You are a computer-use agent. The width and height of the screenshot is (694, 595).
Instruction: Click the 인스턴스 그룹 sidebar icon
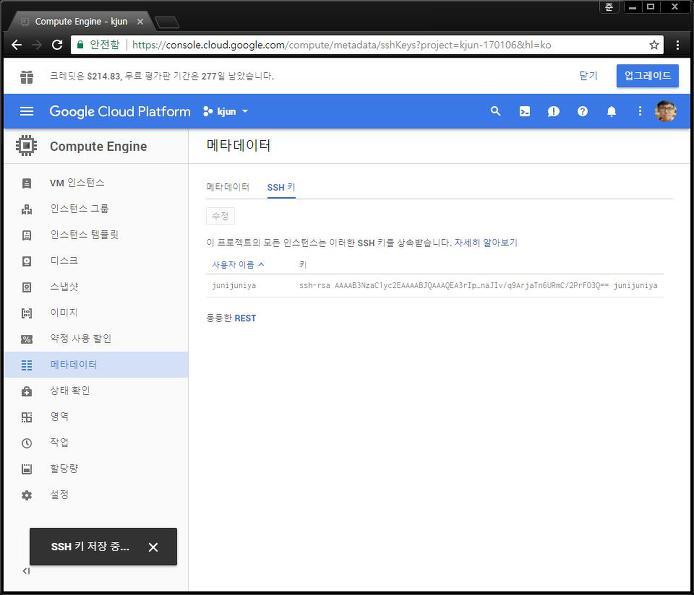pos(27,209)
